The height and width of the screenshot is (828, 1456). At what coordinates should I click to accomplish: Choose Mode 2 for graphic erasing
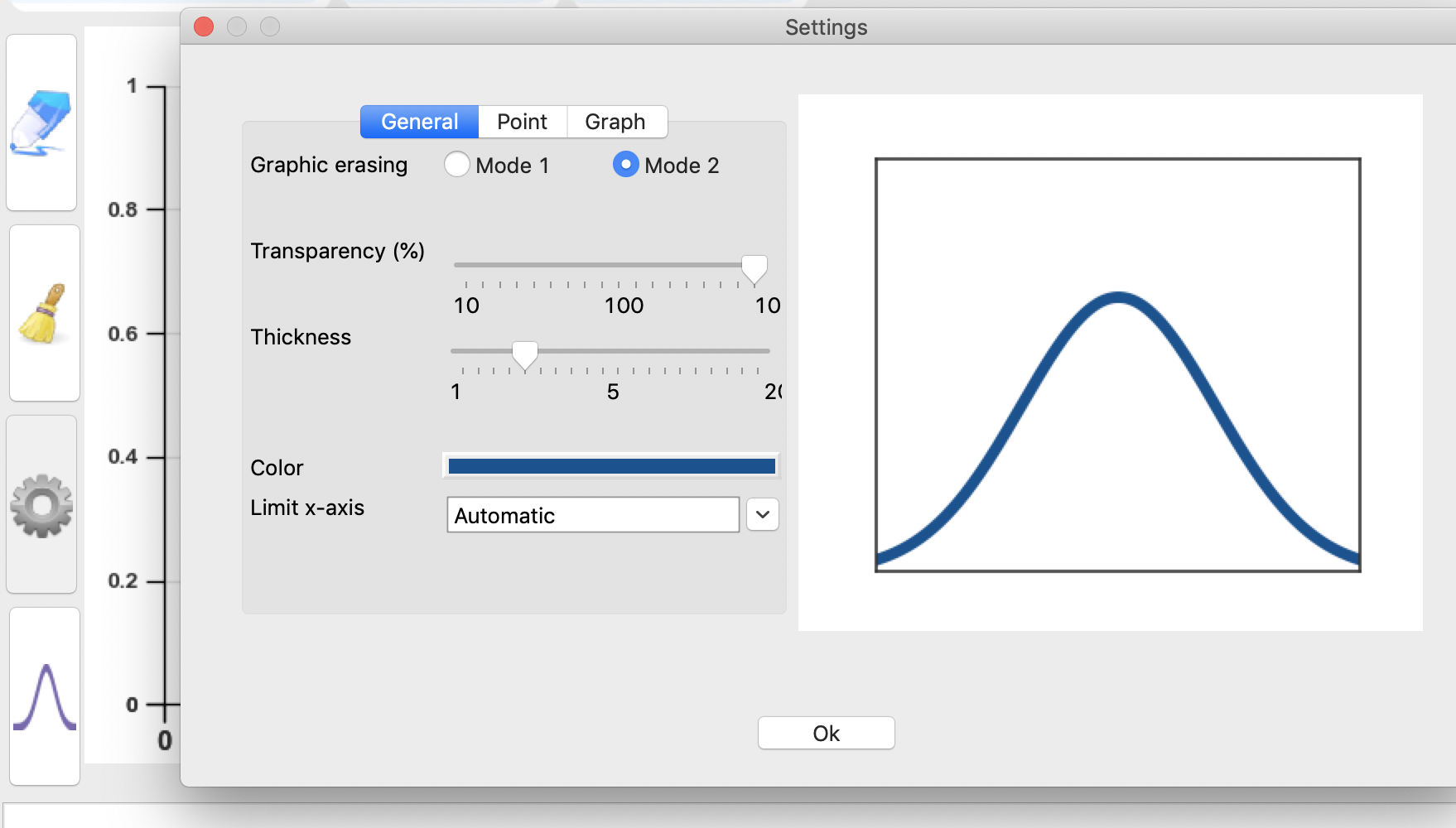tap(625, 165)
